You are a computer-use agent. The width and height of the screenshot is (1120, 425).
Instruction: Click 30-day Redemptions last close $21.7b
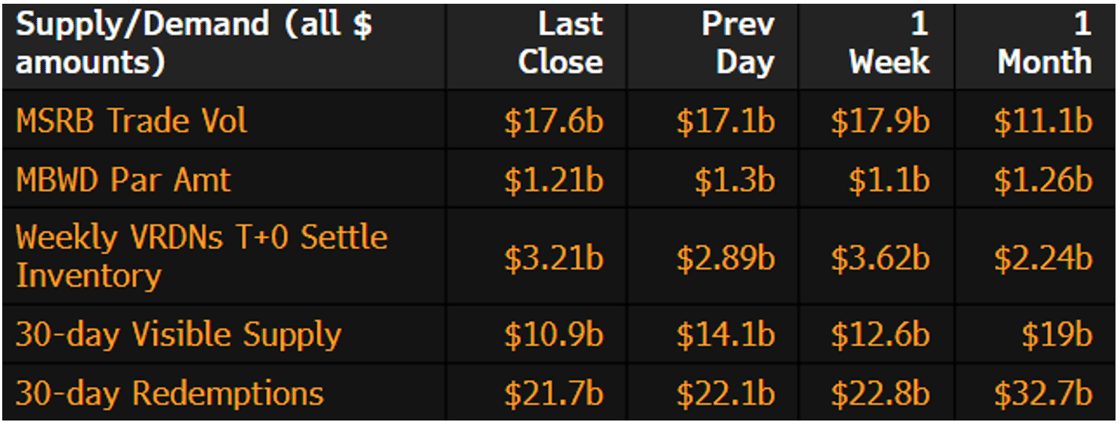tap(553, 394)
